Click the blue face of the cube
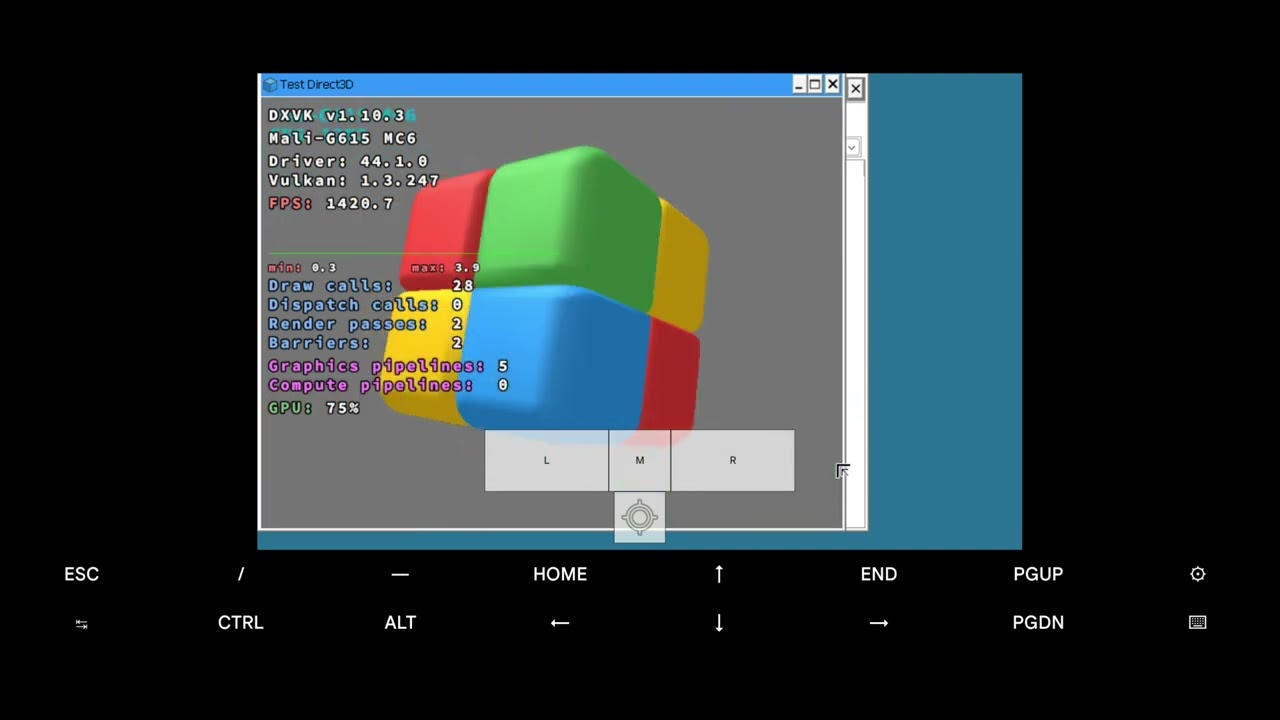 tap(555, 360)
